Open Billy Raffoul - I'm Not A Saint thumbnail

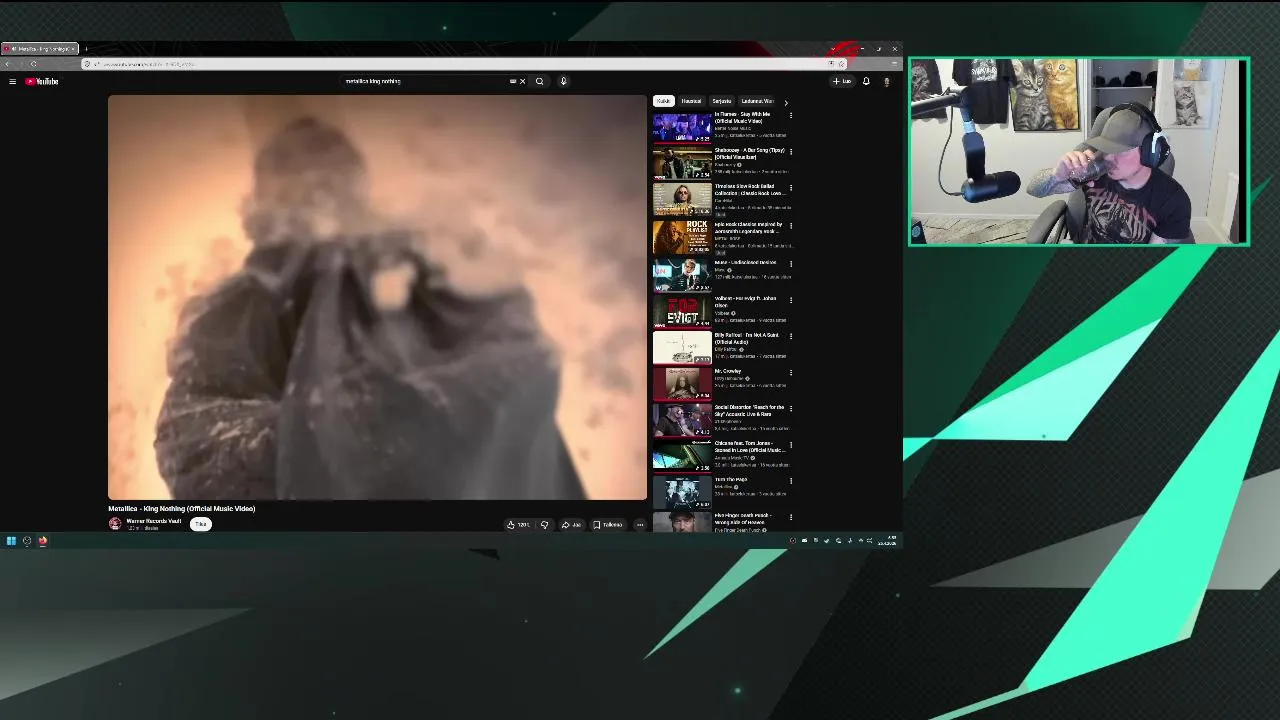point(682,348)
